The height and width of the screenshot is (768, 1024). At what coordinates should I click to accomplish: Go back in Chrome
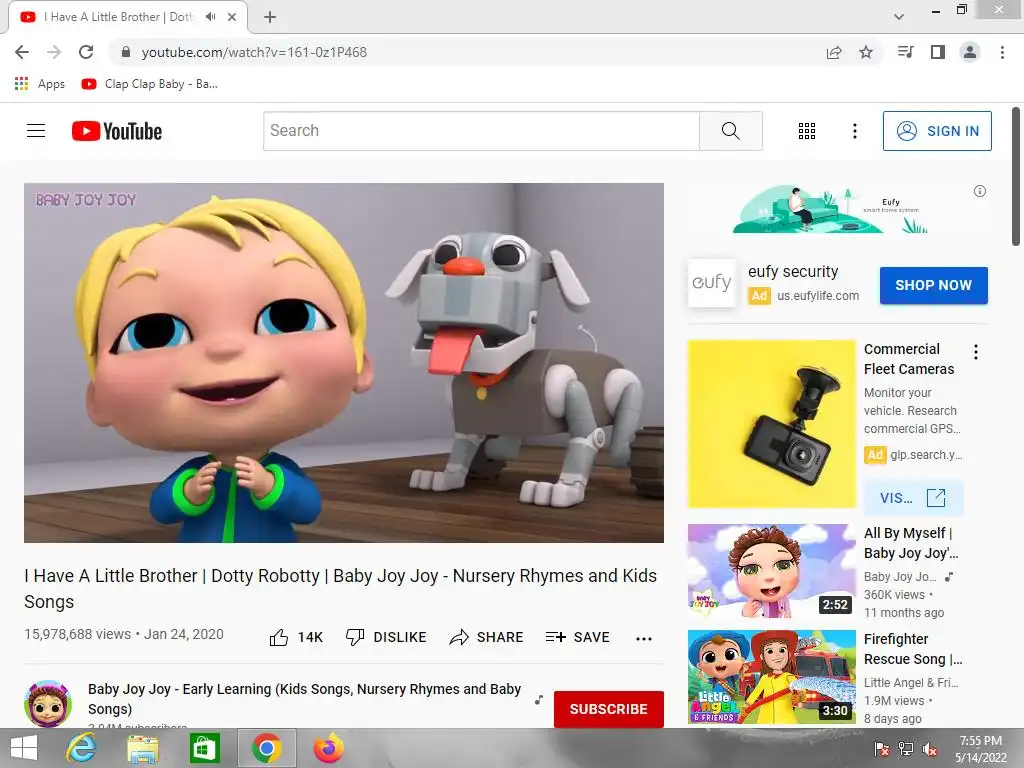pos(22,52)
